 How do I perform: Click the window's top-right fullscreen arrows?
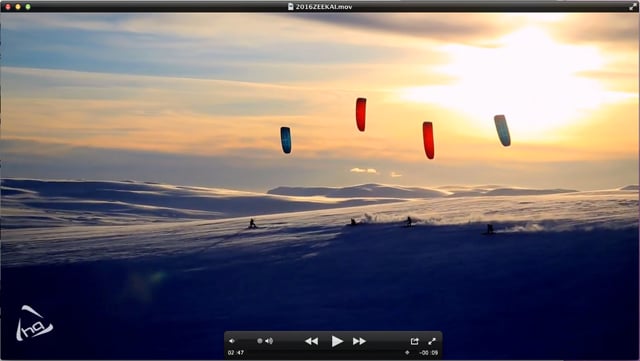point(633,7)
